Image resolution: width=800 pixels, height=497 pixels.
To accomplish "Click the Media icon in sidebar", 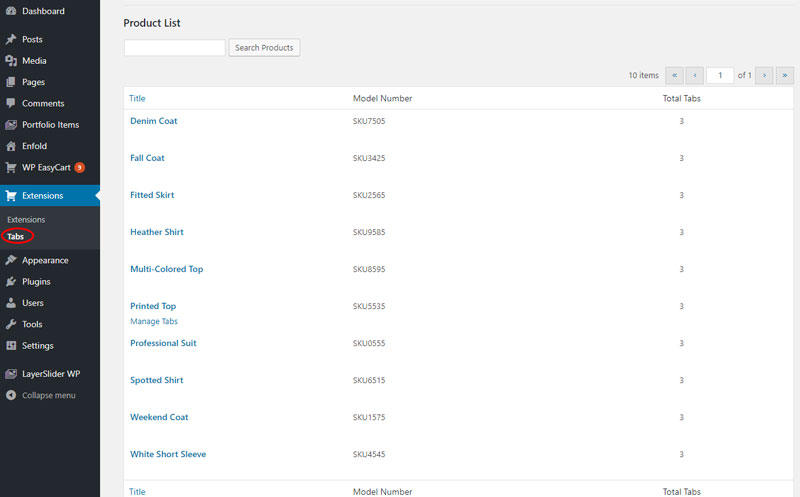I will 11,61.
